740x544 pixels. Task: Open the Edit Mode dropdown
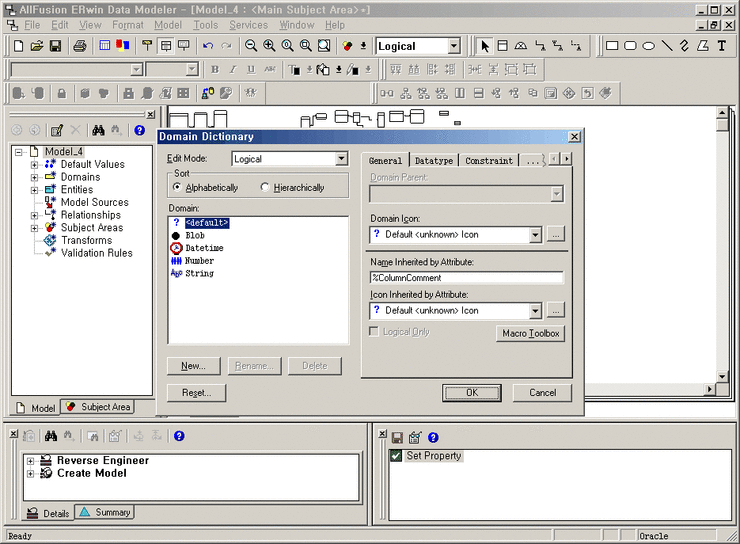(x=341, y=159)
